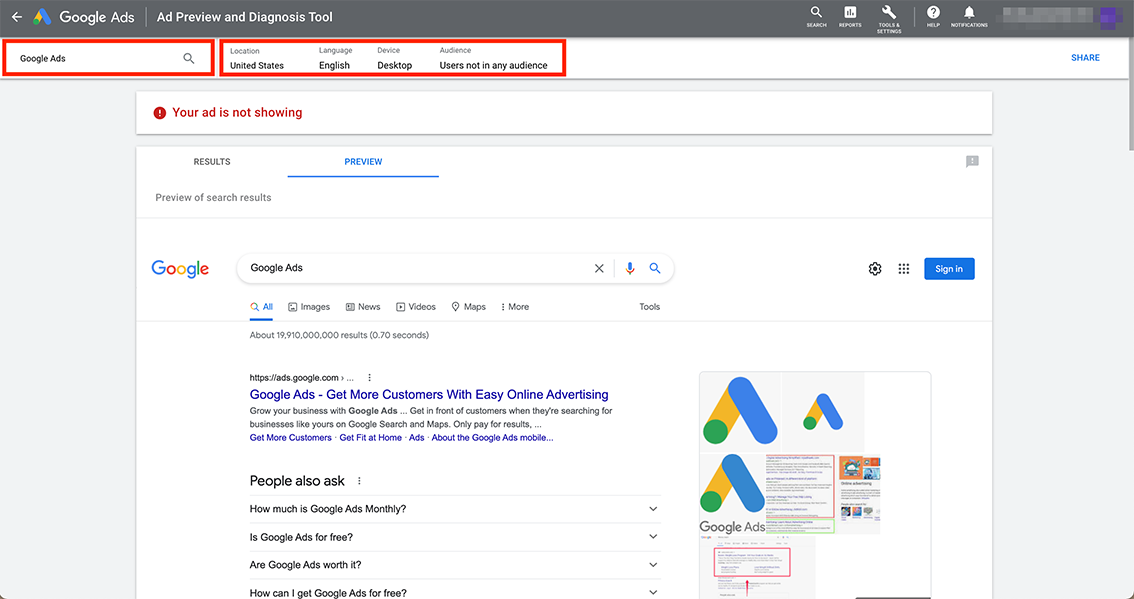Send feedback using the comment icon

coord(972,161)
